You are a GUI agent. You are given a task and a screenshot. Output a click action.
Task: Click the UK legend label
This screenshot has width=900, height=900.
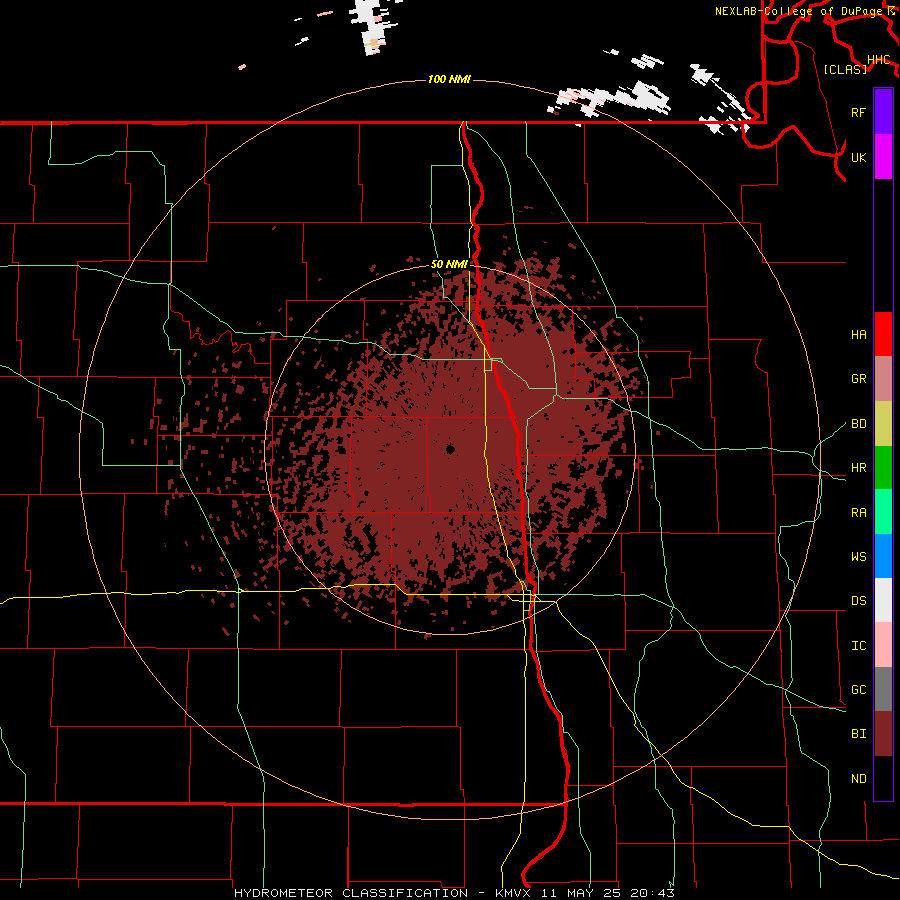tap(858, 157)
